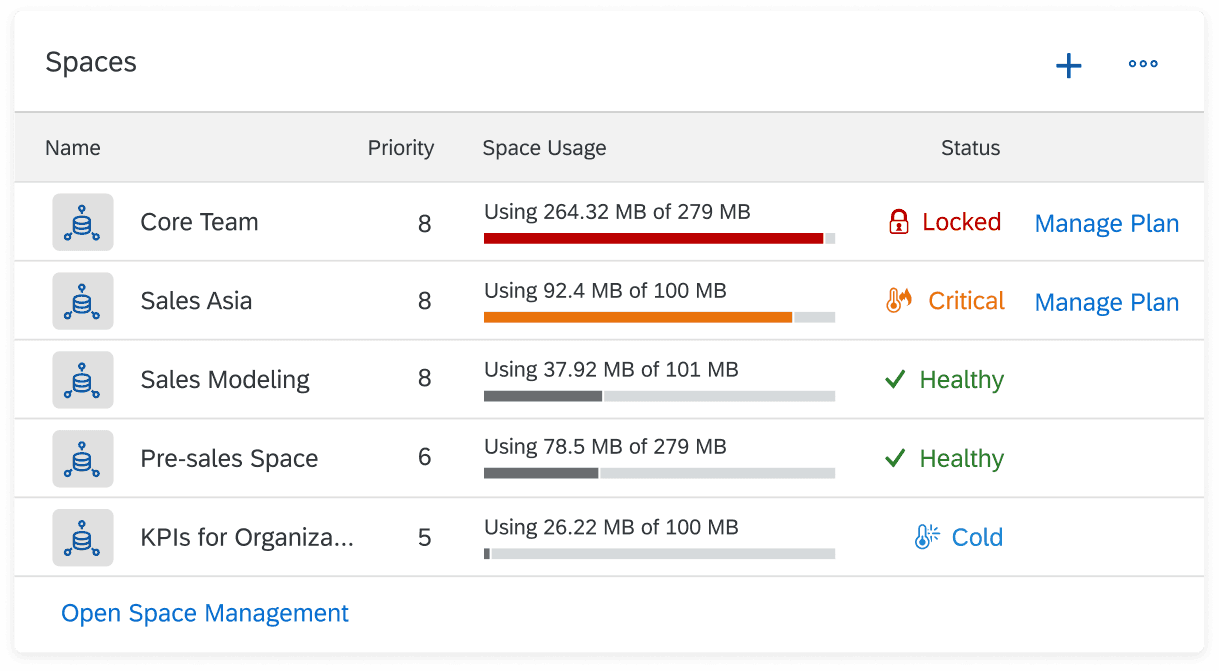The image size is (1219, 671).
Task: Click the KPIs for Organization space icon
Action: 83,538
